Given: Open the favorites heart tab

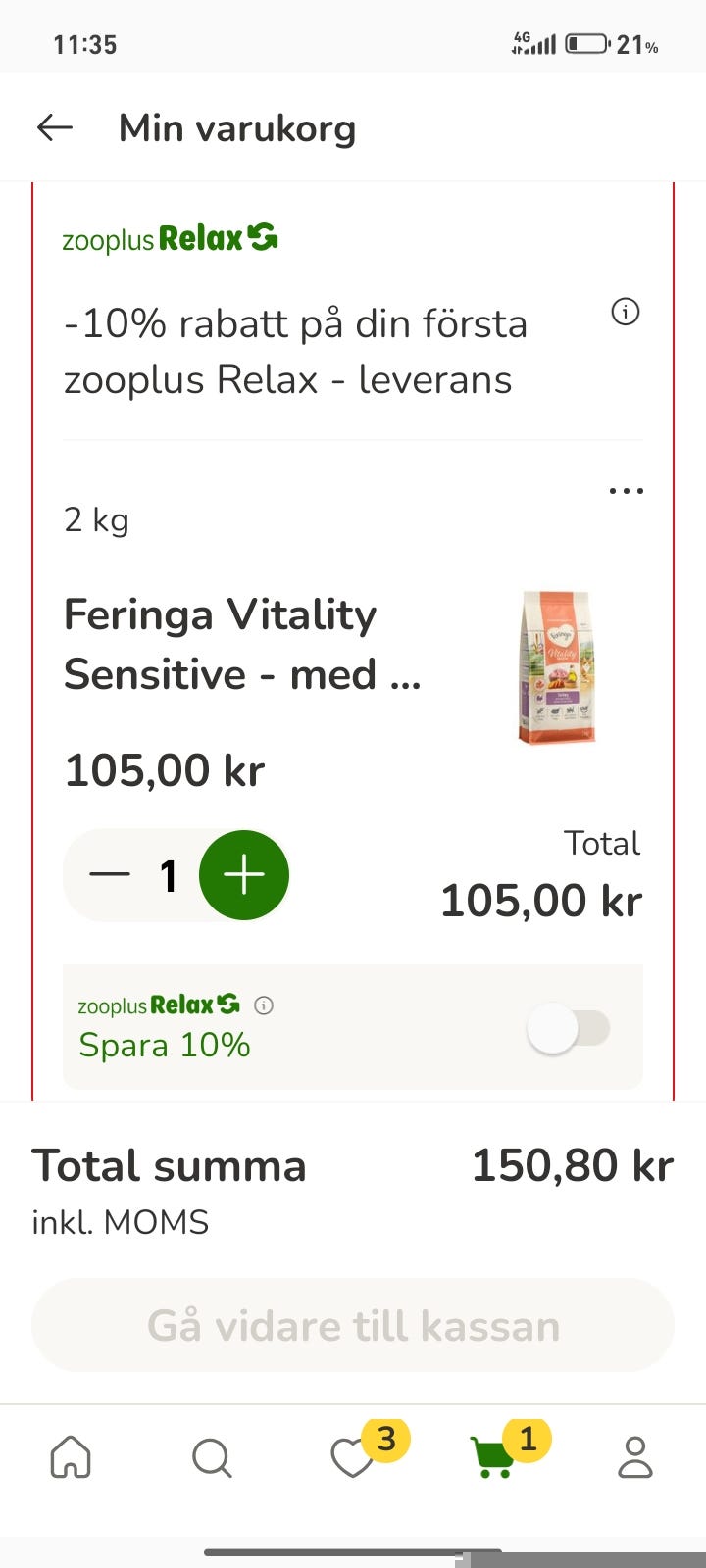Looking at the screenshot, I should click(x=353, y=1457).
